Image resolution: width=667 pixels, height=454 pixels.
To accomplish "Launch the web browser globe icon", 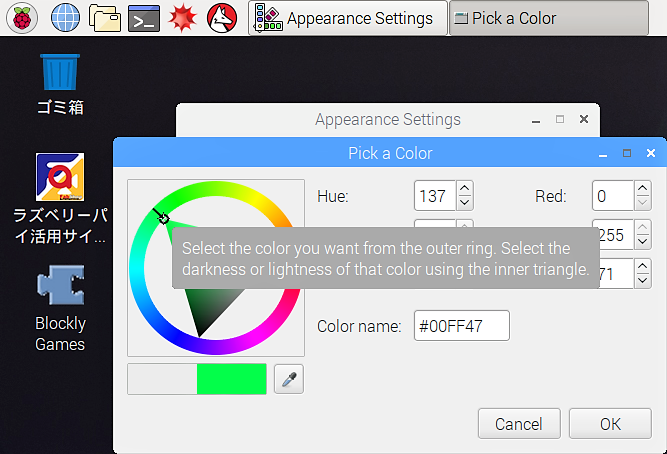I will click(x=65, y=18).
